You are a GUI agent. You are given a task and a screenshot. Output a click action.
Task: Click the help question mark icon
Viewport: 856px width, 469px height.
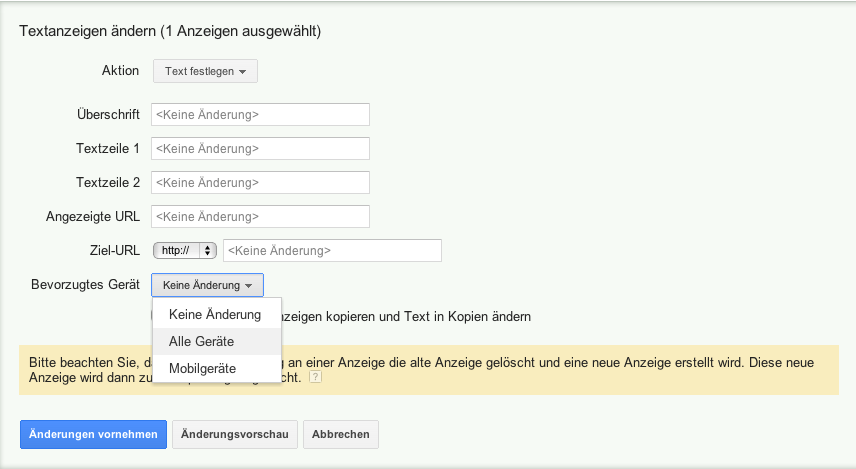pos(316,378)
